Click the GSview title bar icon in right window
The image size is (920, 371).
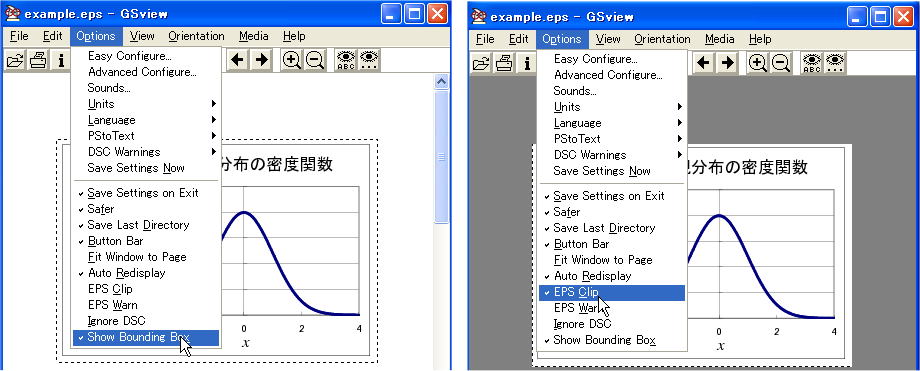[x=479, y=16]
